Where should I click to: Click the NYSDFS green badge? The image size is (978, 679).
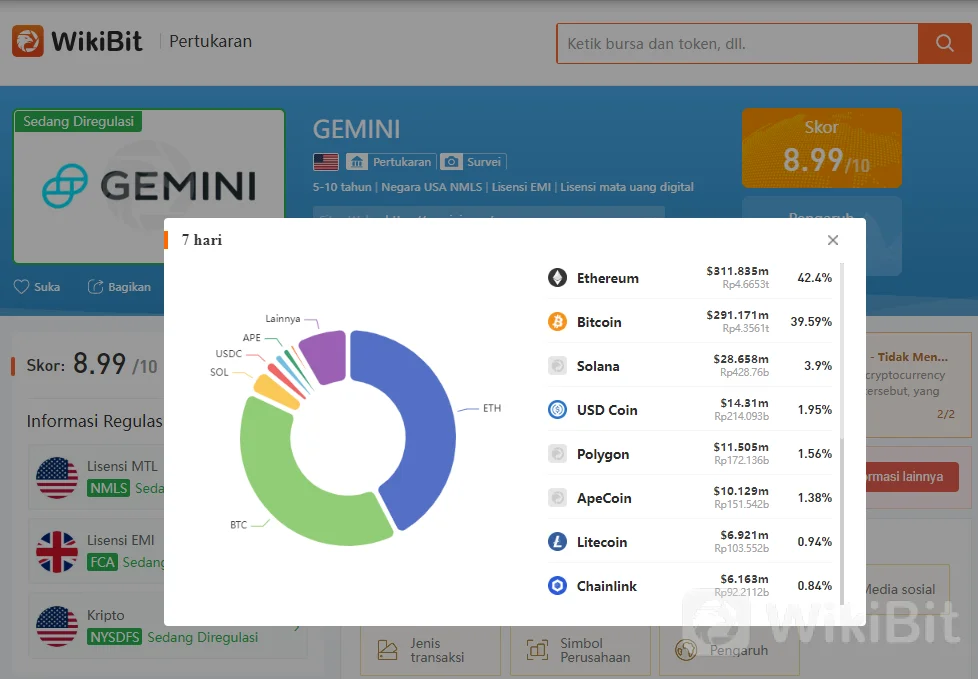[x=115, y=637]
